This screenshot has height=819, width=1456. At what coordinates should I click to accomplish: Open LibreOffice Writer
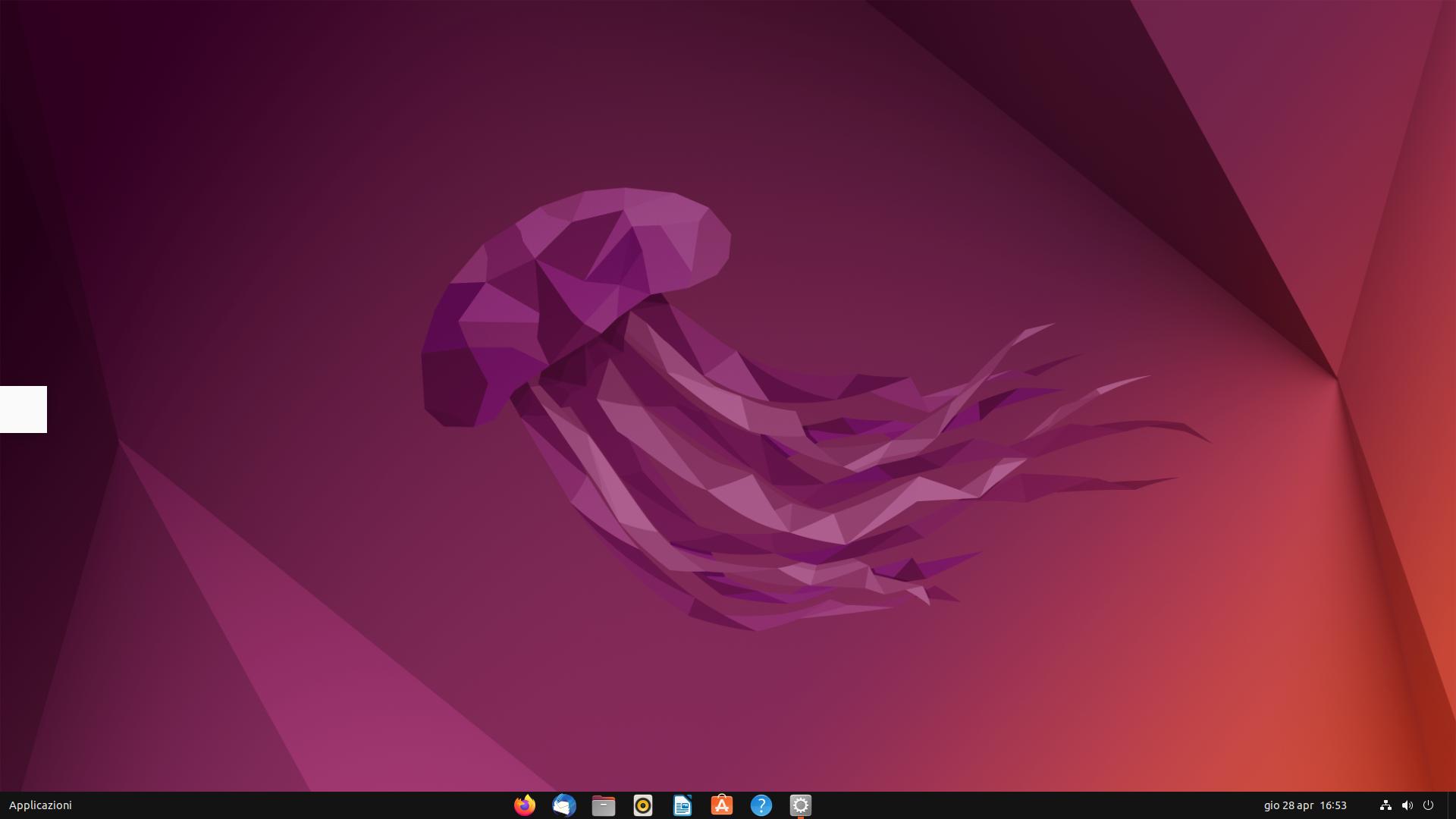point(682,805)
